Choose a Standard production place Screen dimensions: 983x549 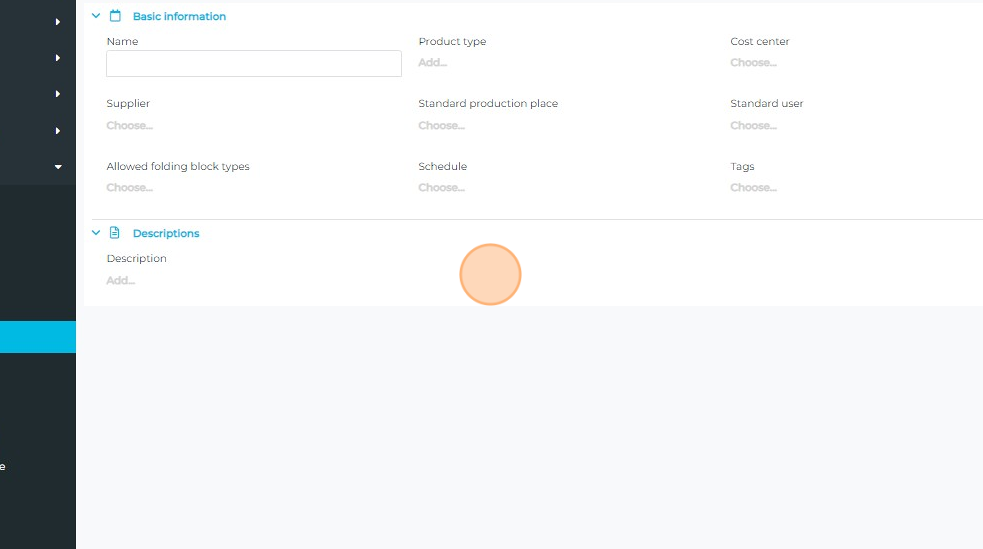[441, 126]
